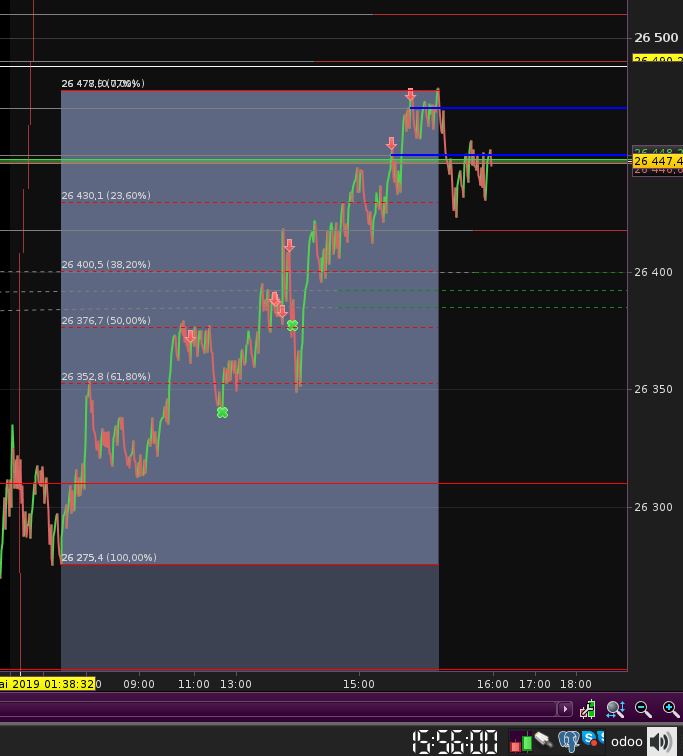Open the PostgreSQL elephant tray icon
This screenshot has width=683, height=756.
569,741
